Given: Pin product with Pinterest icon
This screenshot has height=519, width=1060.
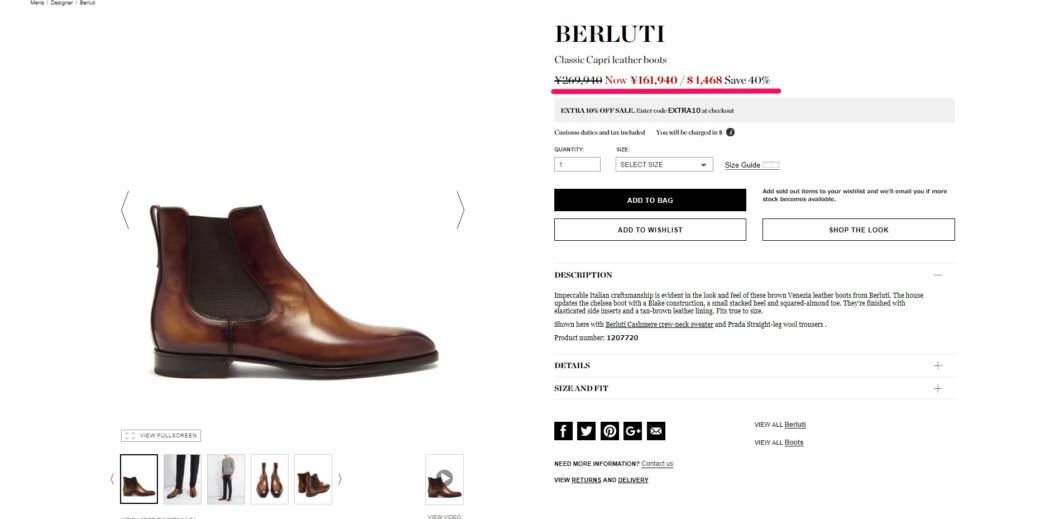Looking at the screenshot, I should click(610, 431).
